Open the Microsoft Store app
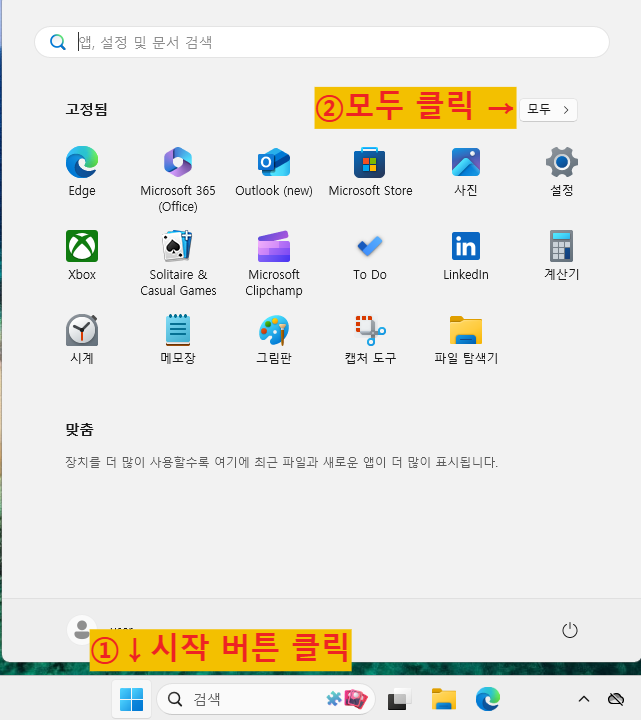 pyautogui.click(x=370, y=171)
